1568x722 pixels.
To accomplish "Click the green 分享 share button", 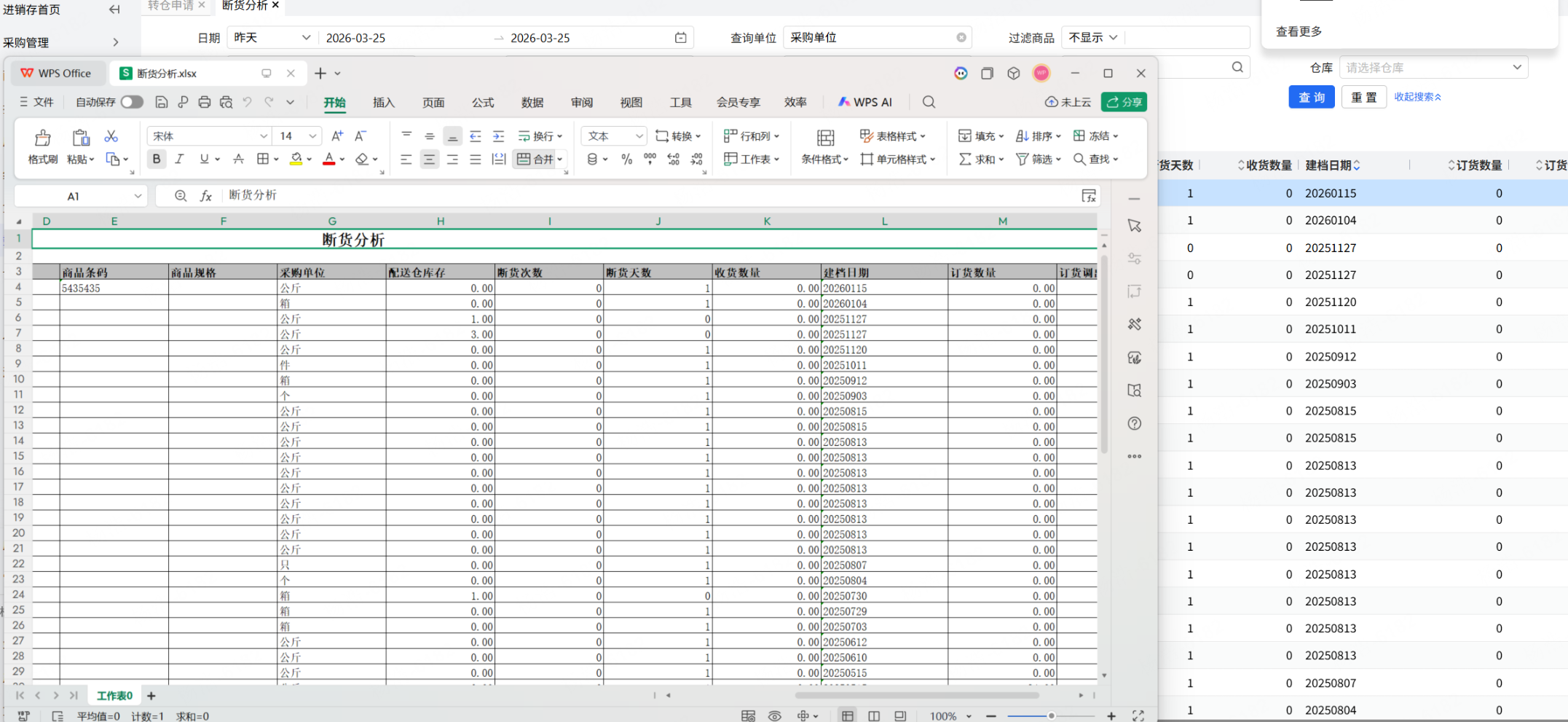I will point(1124,102).
